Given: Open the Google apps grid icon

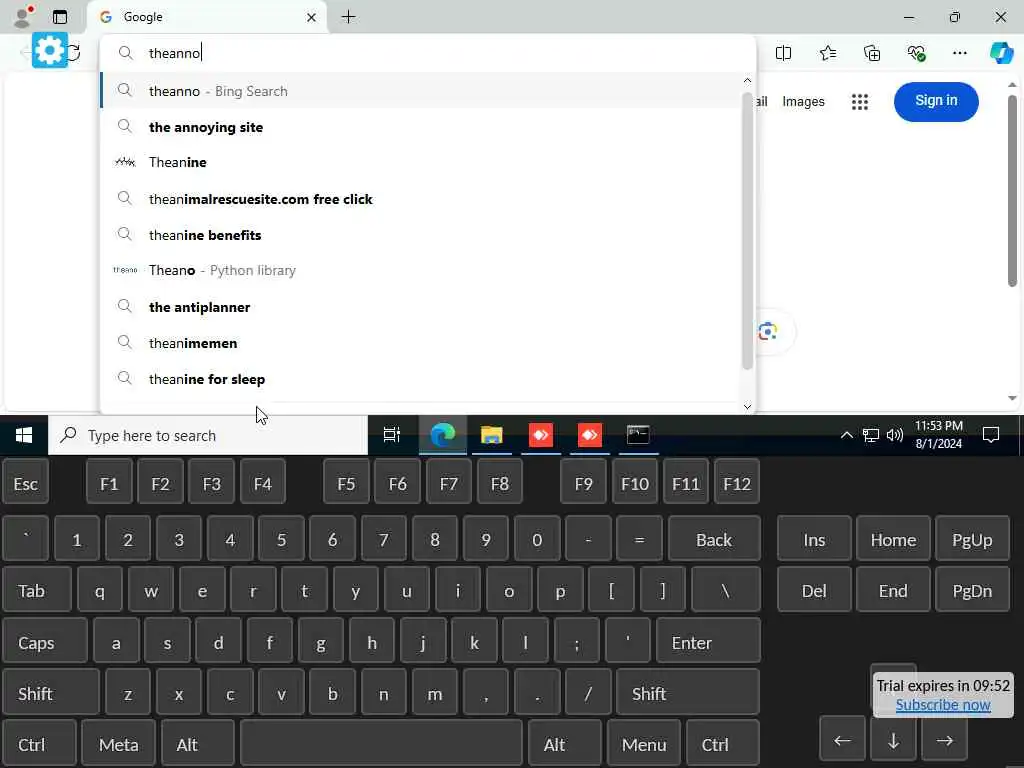Looking at the screenshot, I should click(859, 102).
